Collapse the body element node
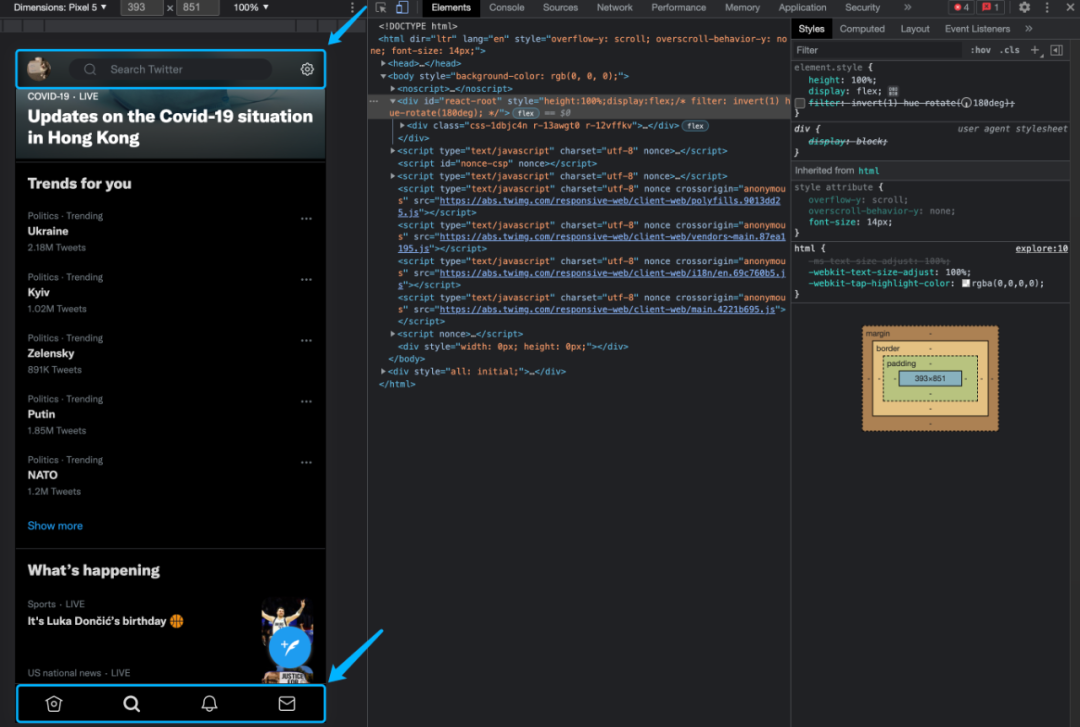 384,76
